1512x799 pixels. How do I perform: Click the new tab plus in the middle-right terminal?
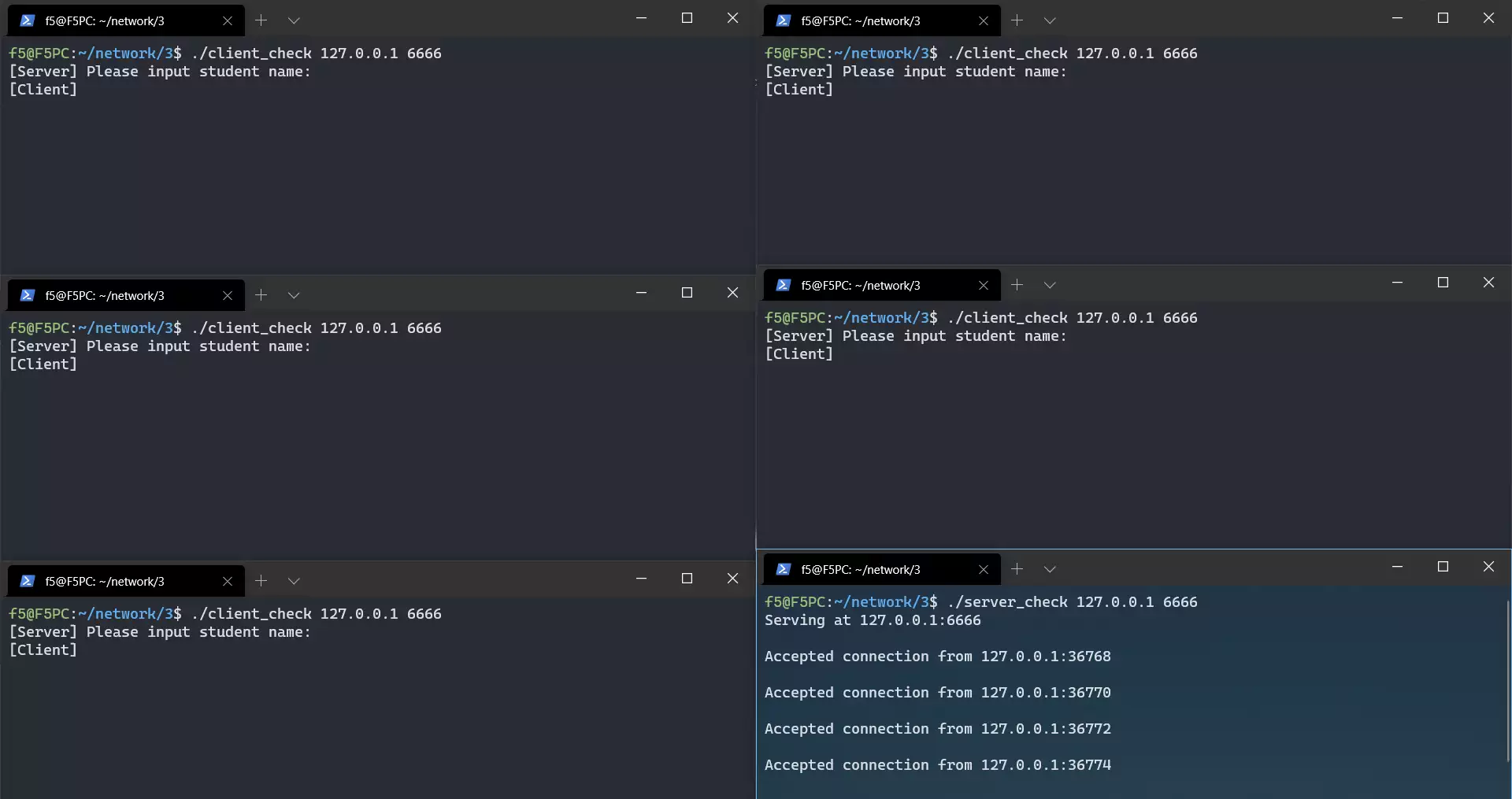click(1017, 285)
